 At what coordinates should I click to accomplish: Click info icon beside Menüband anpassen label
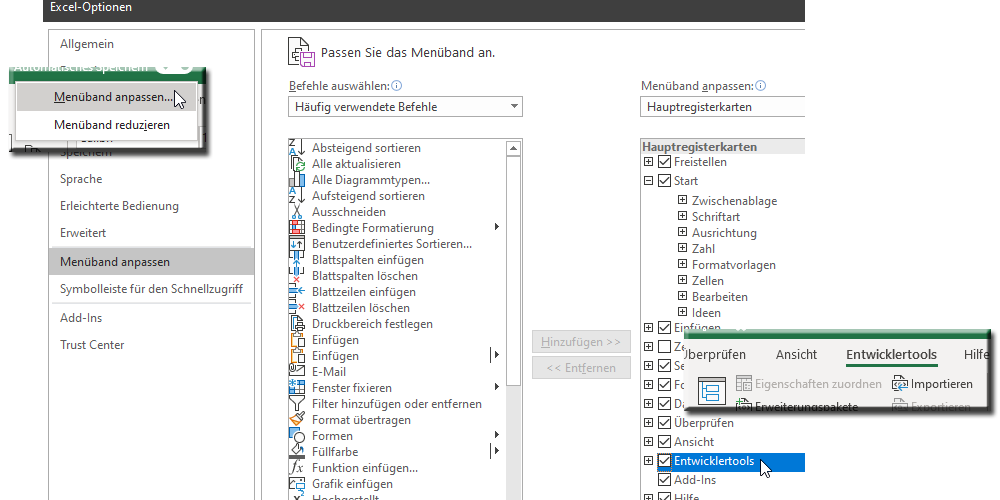[761, 85]
